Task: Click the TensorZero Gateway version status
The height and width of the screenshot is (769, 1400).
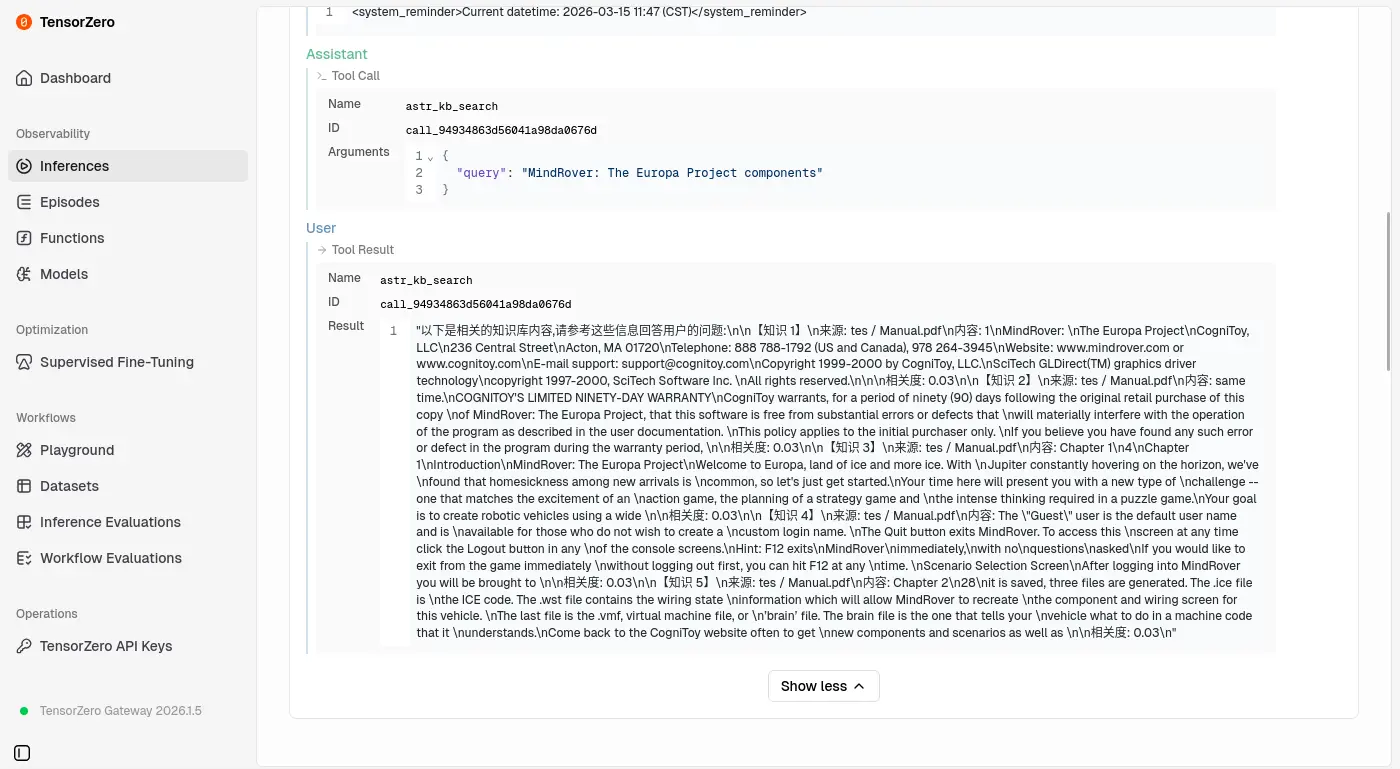Action: tap(120, 711)
